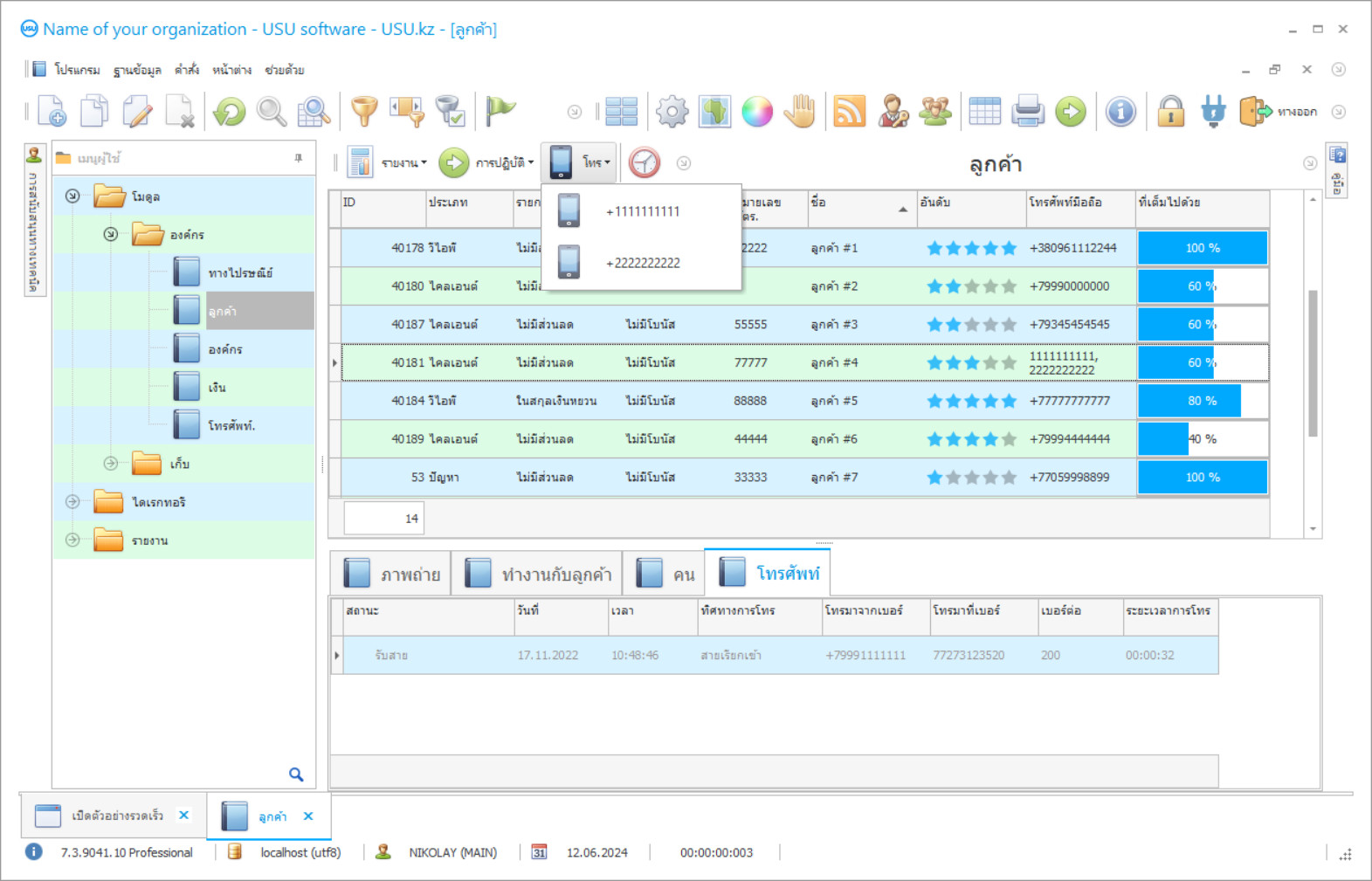Image resolution: width=1372 pixels, height=881 pixels.
Task: Switch to the ทำงานกับลูกค้า tab
Action: 539,574
